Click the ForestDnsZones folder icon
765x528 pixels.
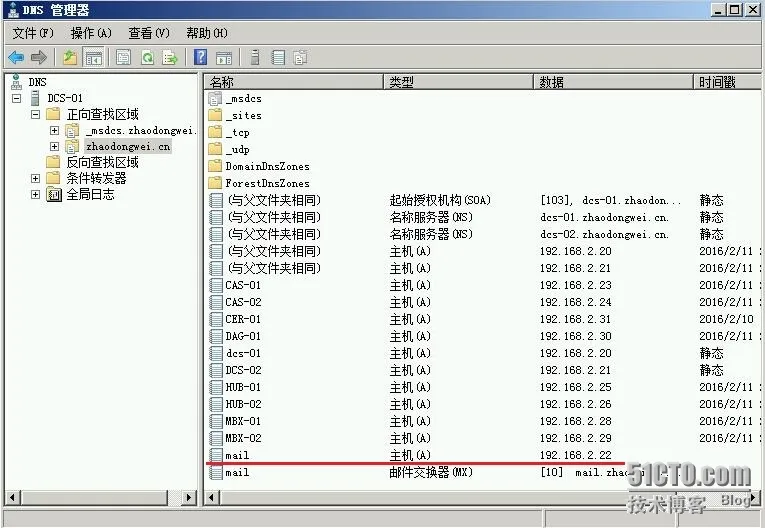215,183
